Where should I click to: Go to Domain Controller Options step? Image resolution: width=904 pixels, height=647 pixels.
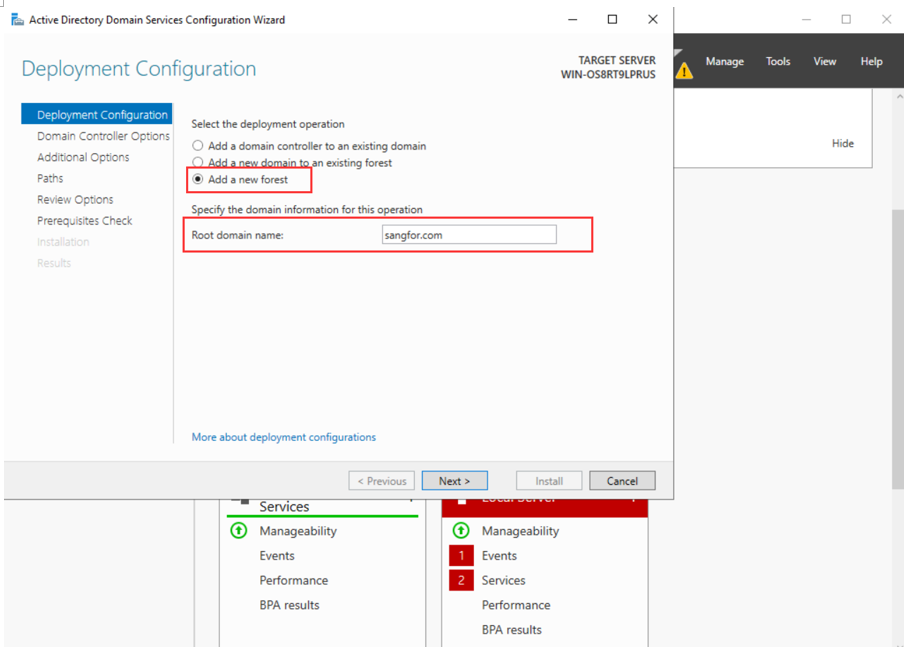click(103, 136)
